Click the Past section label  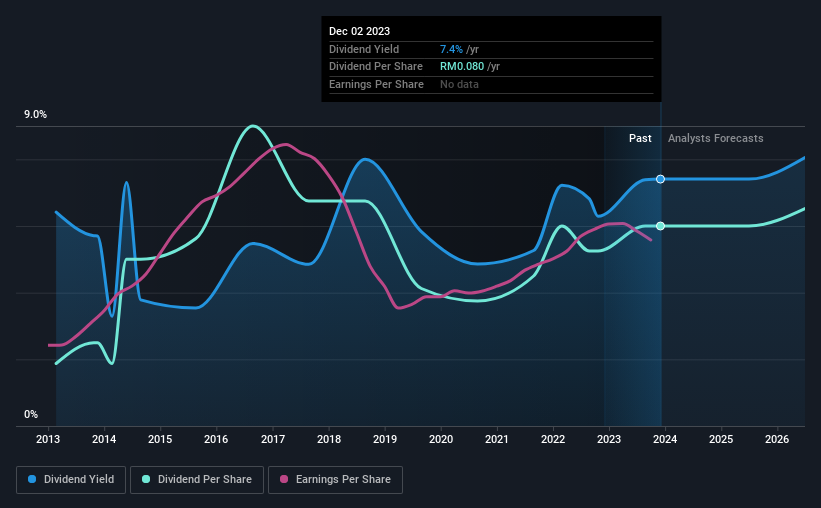tap(640, 138)
